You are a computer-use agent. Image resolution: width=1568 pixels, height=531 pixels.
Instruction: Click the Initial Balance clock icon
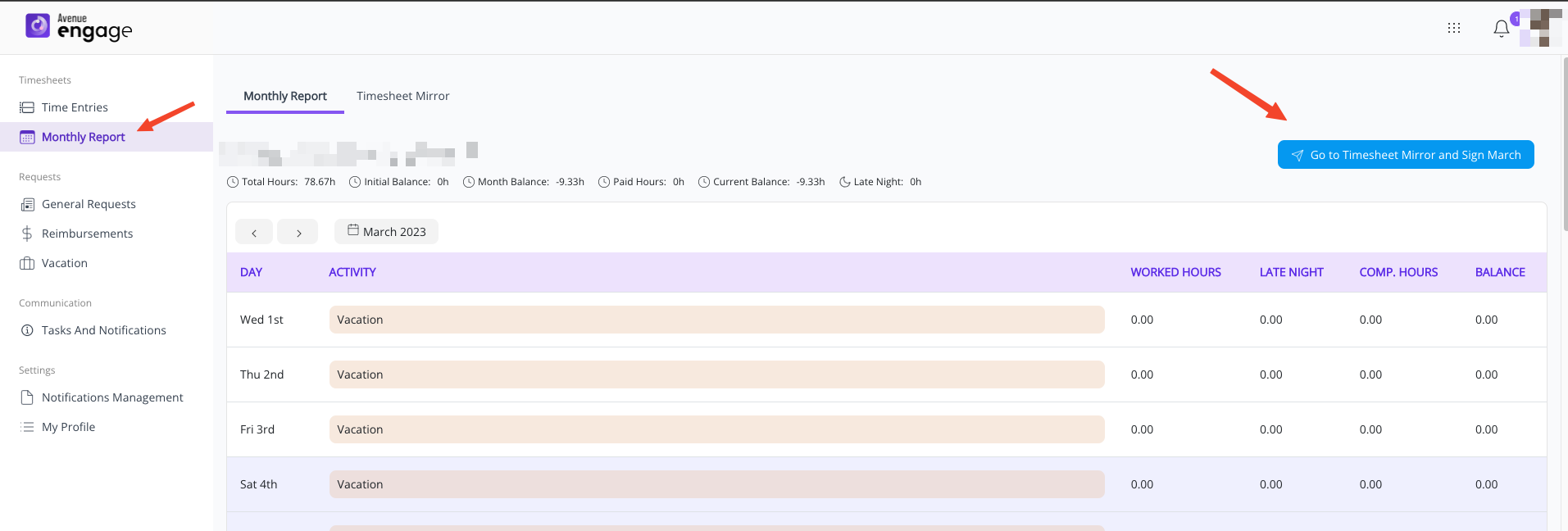pos(355,182)
